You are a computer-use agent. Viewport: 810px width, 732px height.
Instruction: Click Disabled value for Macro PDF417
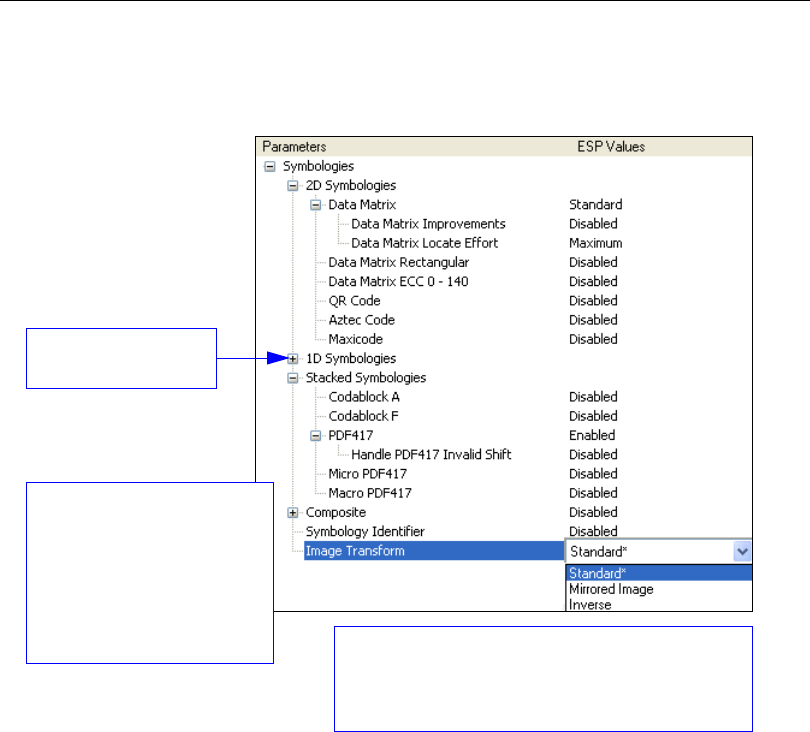[x=593, y=493]
